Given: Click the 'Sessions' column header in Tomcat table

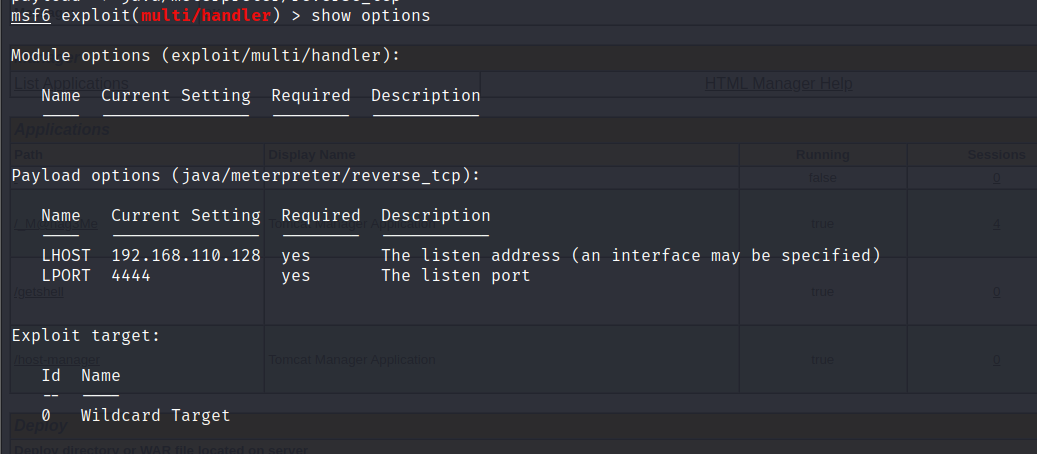Looking at the screenshot, I should click(997, 155).
